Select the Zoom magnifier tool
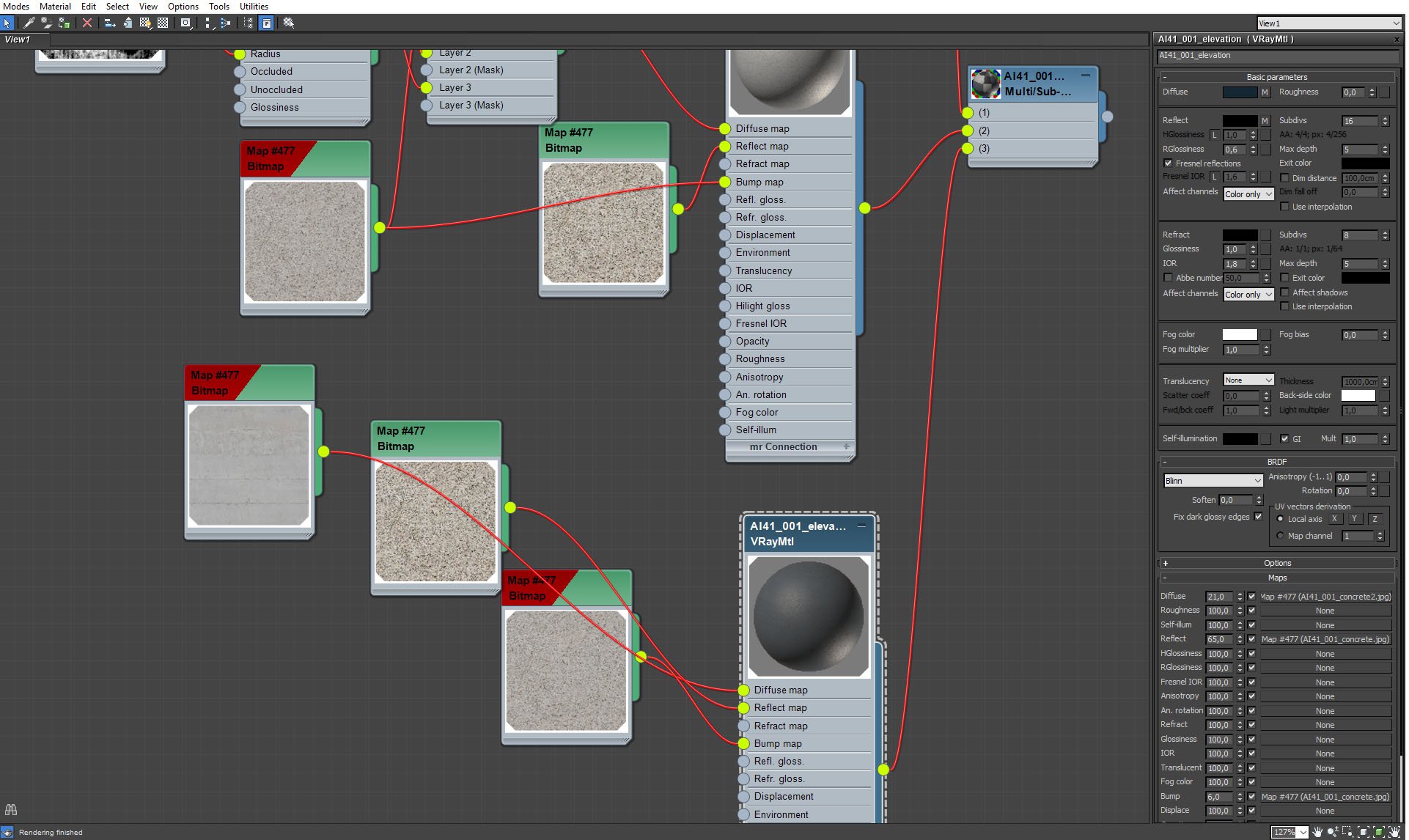 (x=1332, y=832)
